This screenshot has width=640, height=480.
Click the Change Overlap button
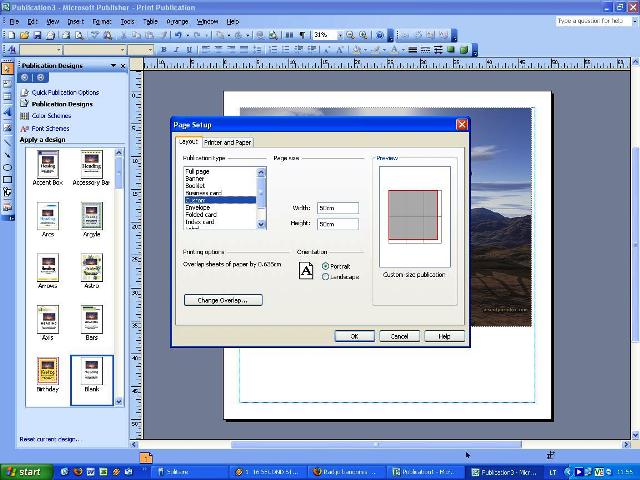pyautogui.click(x=223, y=300)
